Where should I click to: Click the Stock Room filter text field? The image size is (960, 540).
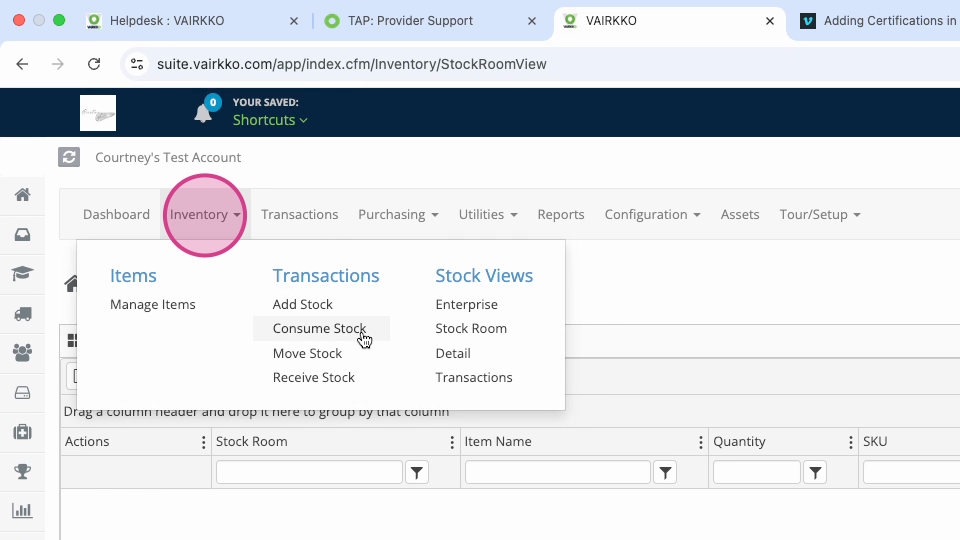click(x=309, y=472)
